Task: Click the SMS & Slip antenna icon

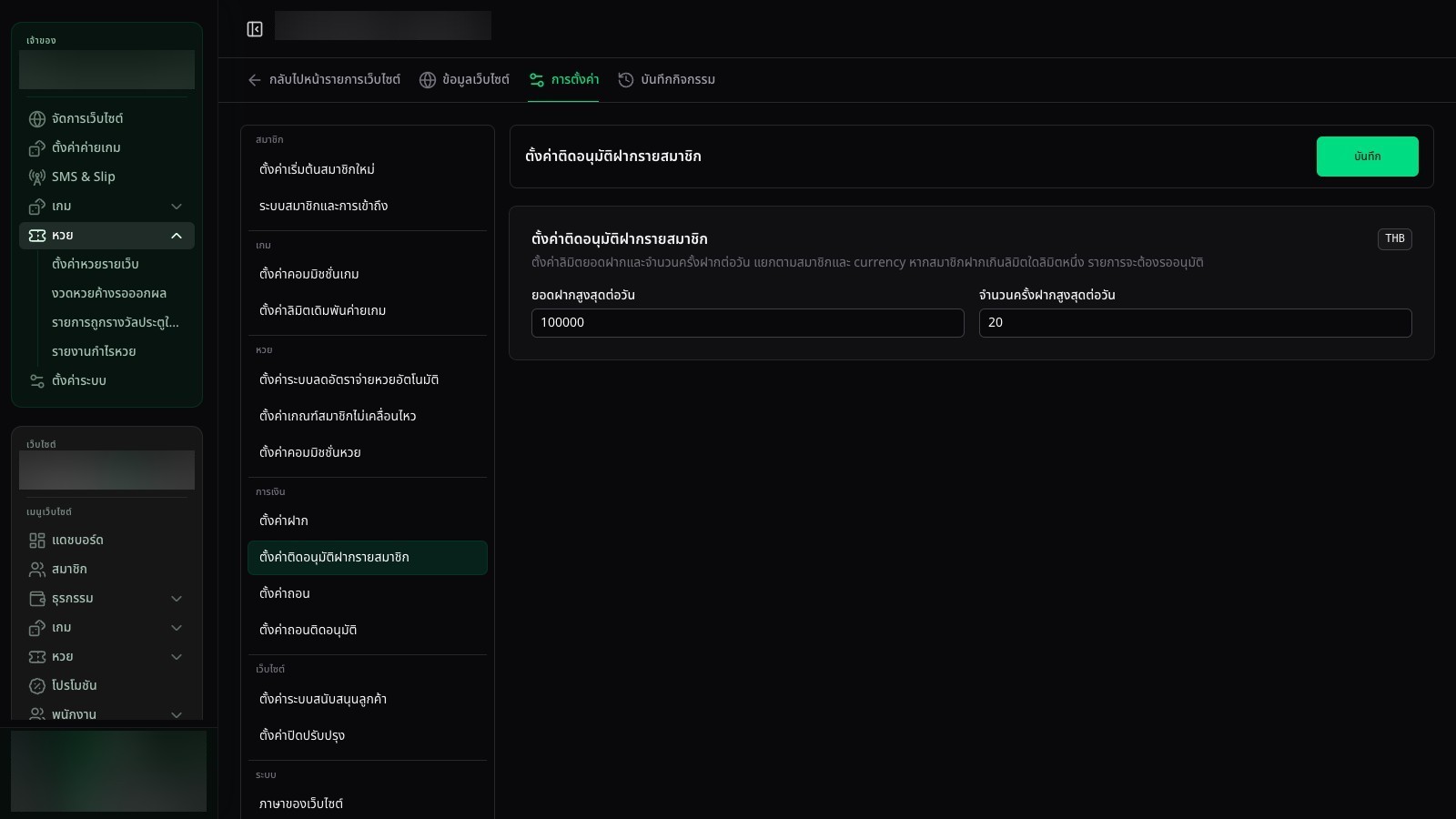Action: click(37, 177)
